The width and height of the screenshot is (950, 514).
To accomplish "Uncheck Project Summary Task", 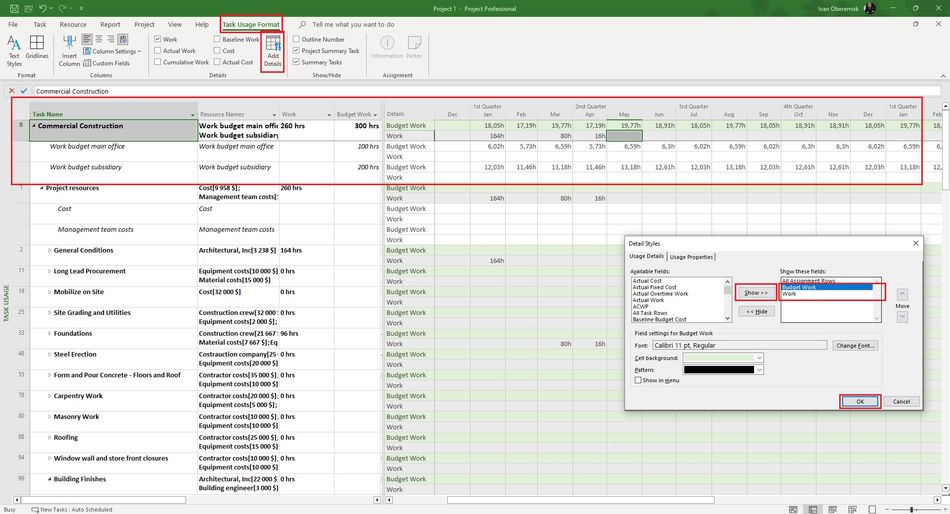I will point(296,51).
